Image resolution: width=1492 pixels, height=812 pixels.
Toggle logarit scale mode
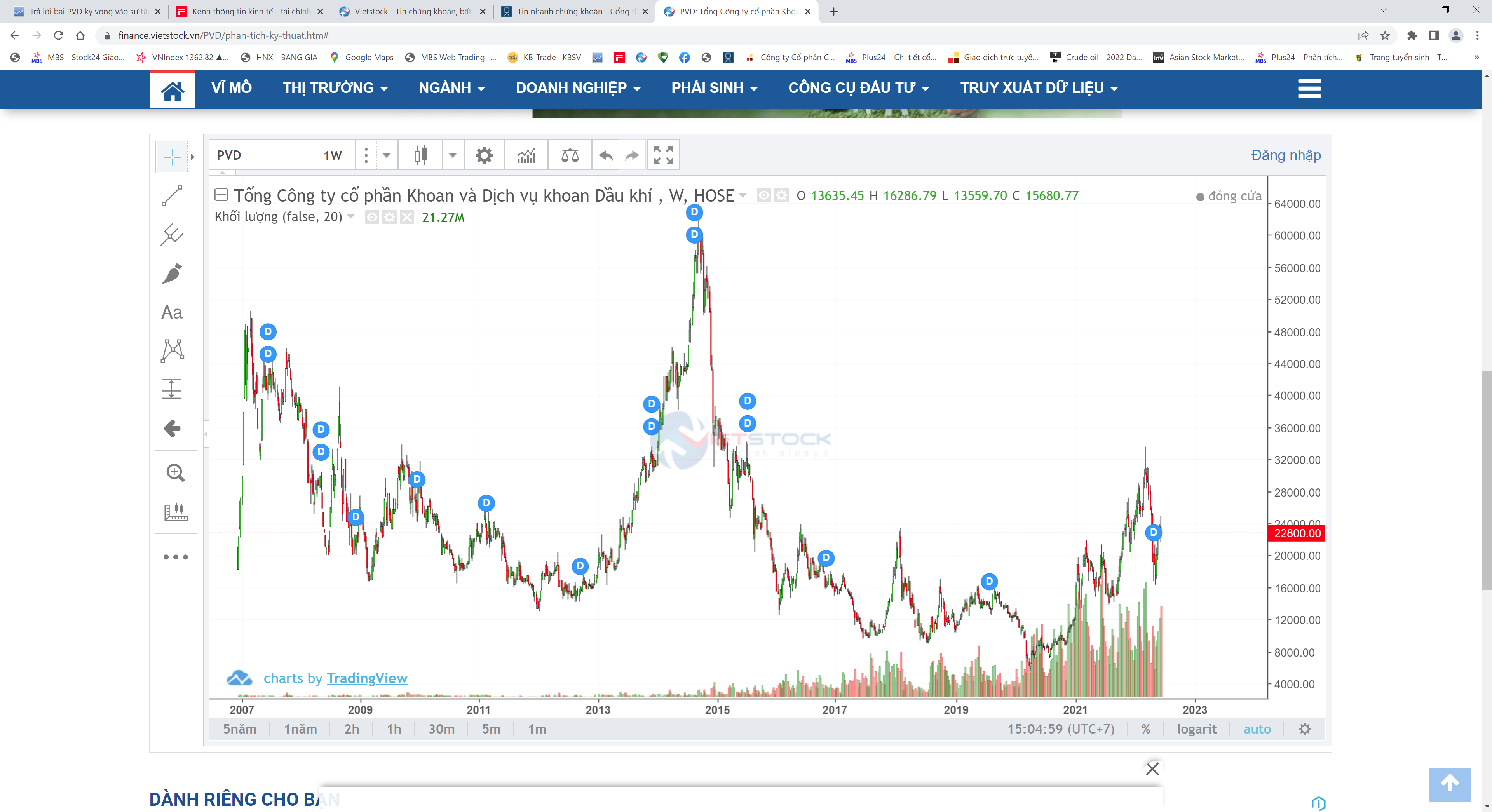(x=1196, y=728)
